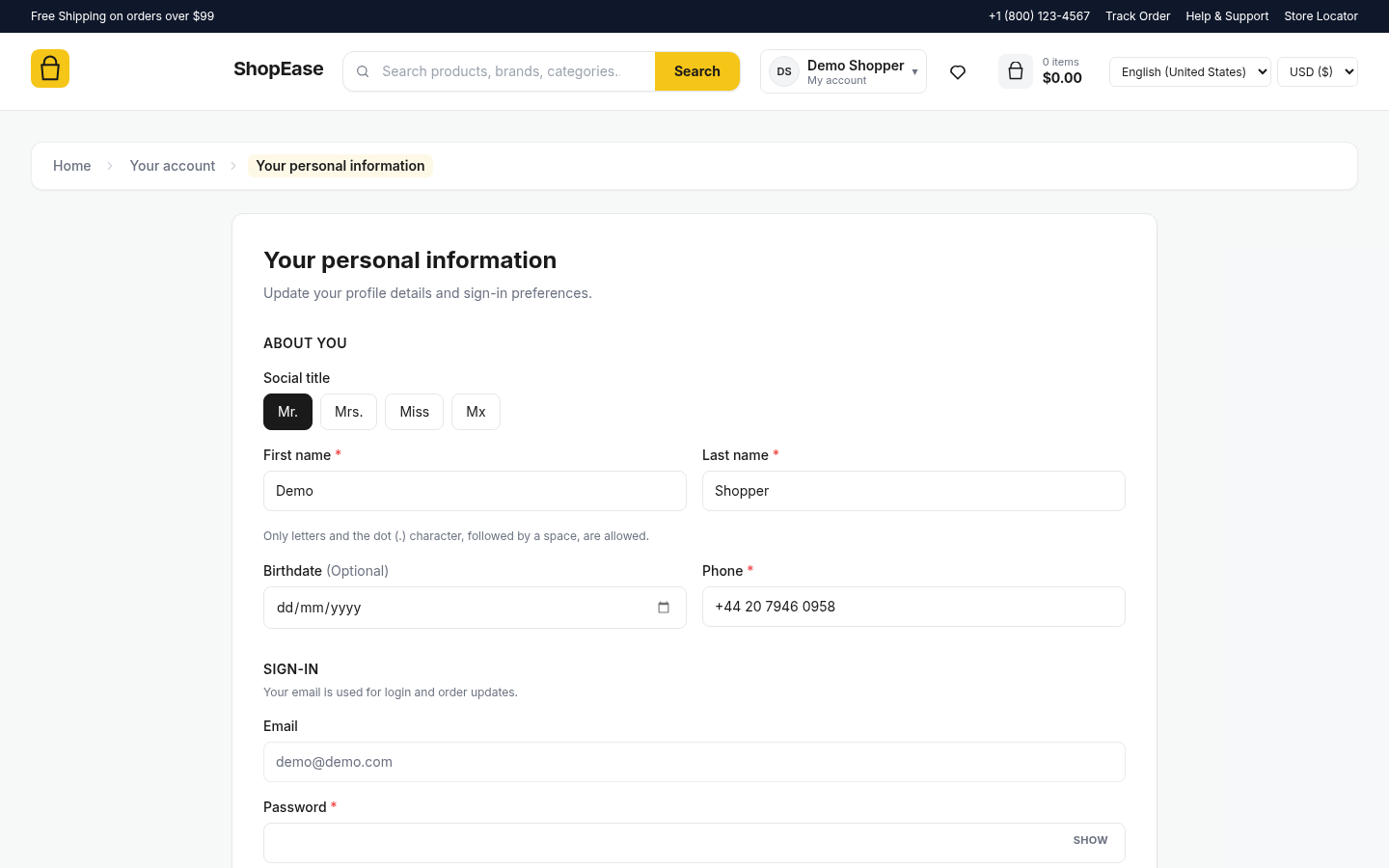
Task: Go to Your account breadcrumb
Action: tap(173, 166)
